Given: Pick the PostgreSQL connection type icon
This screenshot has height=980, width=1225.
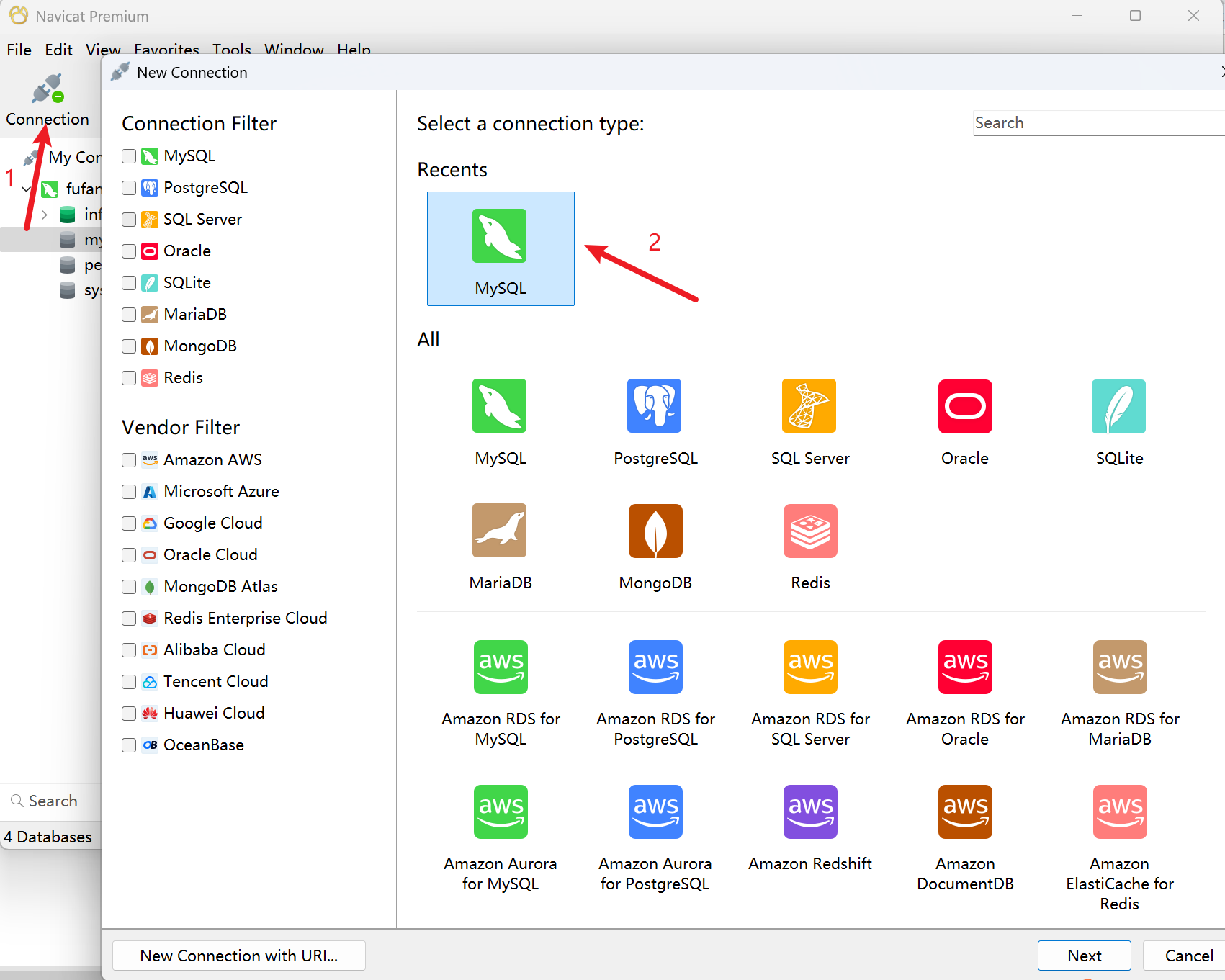Looking at the screenshot, I should pos(655,406).
